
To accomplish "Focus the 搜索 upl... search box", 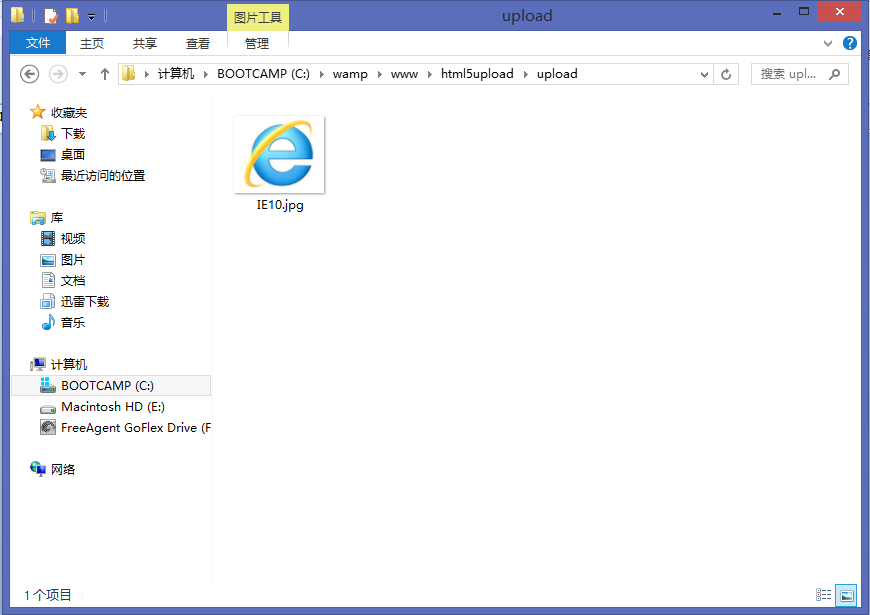I will tap(800, 74).
